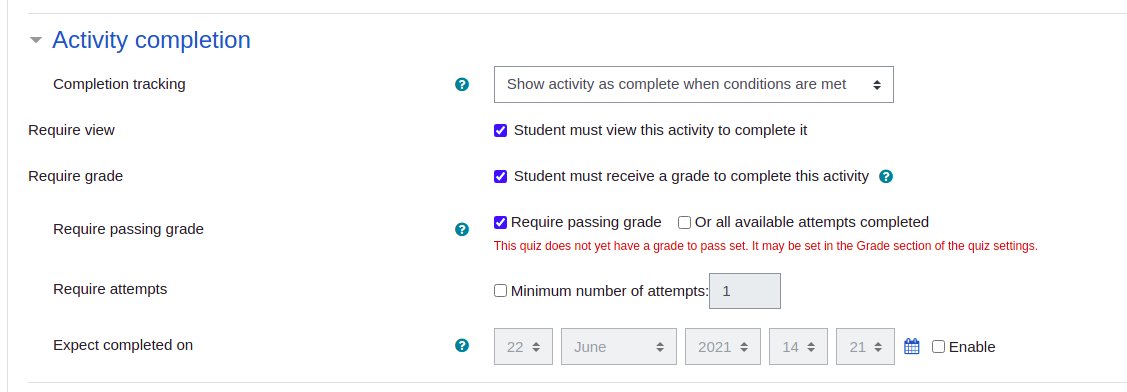Open the day dropdown showing 22
Viewport: 1127px width, 392px height.
523,347
